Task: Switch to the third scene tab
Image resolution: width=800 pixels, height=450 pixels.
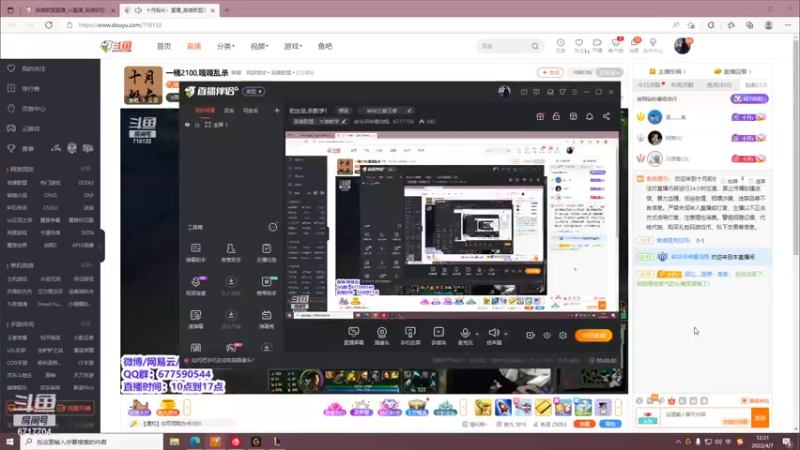Action: tap(251, 110)
